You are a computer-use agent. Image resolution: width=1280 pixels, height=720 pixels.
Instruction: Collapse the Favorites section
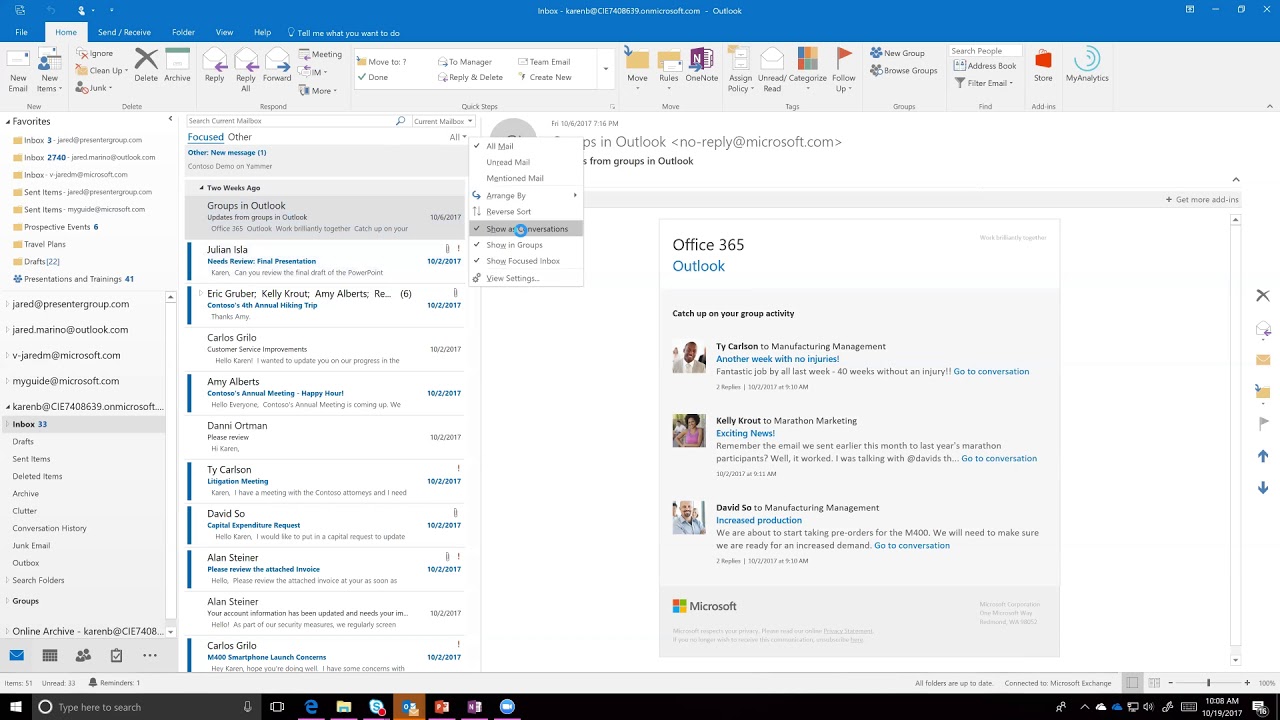[x=8, y=122]
